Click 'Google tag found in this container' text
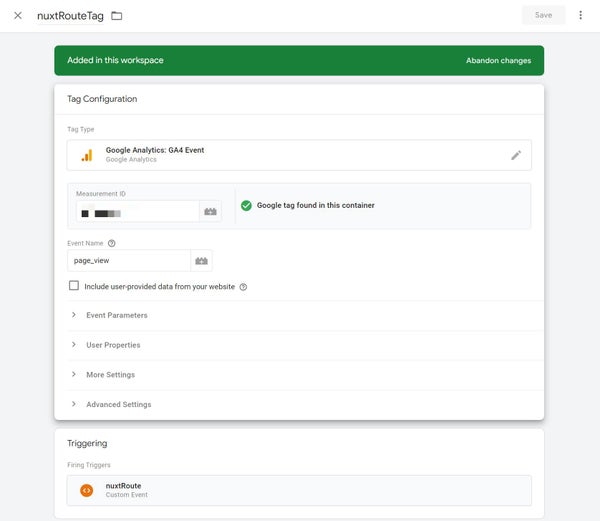600x521 pixels. [316, 205]
